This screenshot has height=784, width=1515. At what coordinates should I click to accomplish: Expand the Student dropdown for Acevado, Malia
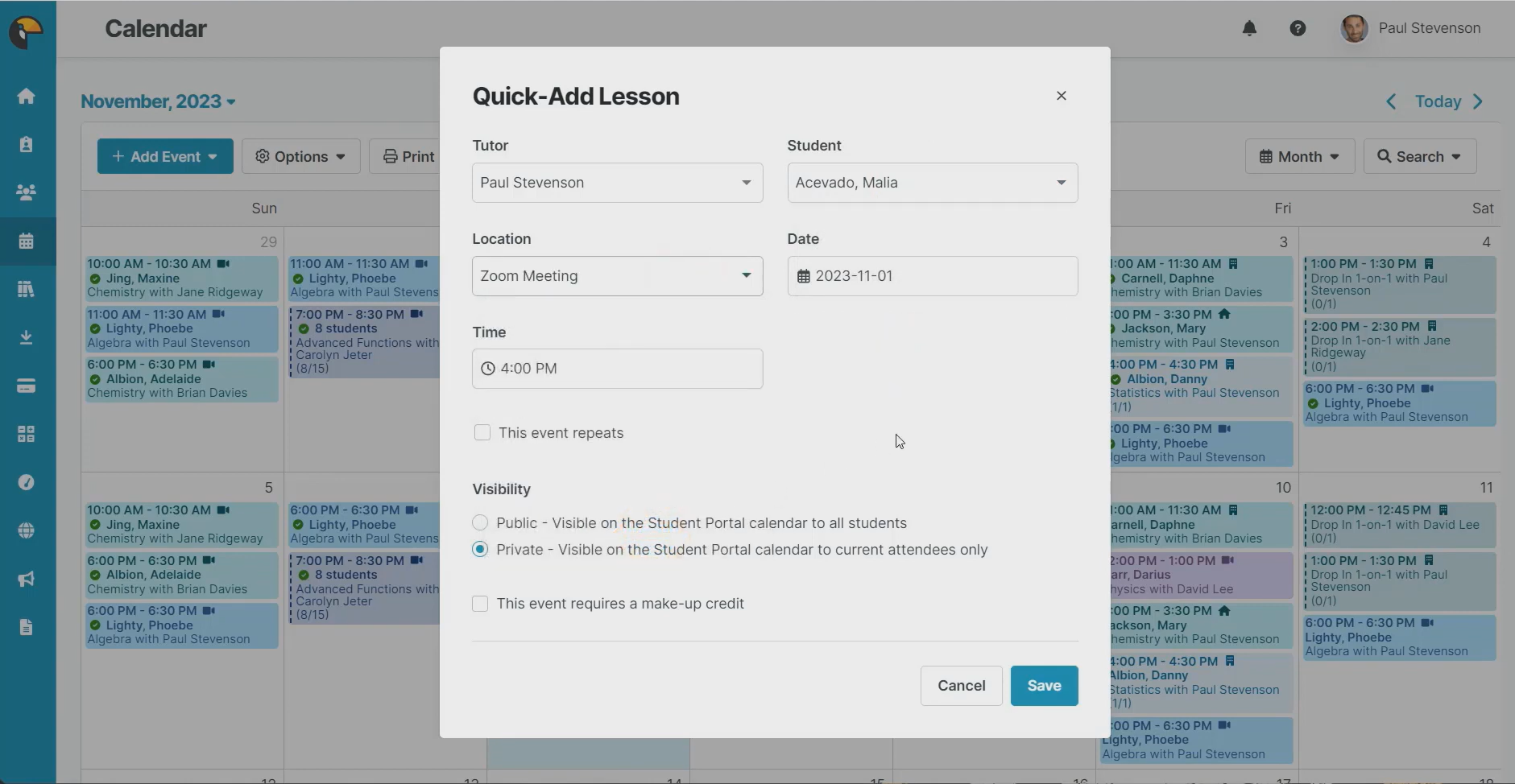point(931,183)
